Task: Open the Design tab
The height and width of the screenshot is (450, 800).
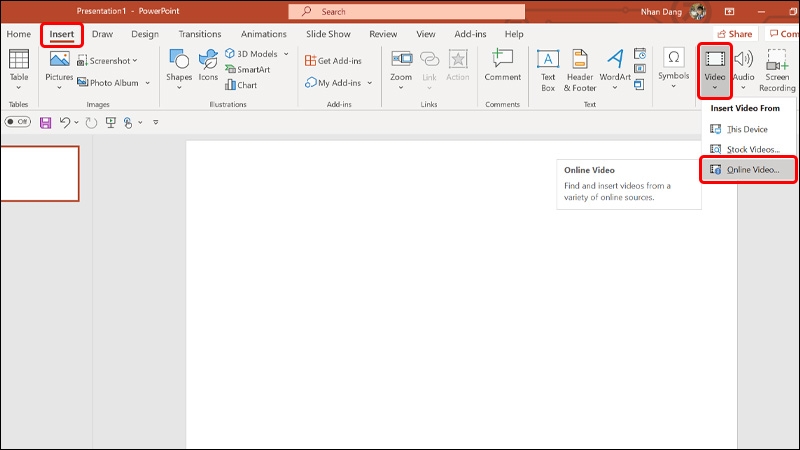Action: click(145, 34)
